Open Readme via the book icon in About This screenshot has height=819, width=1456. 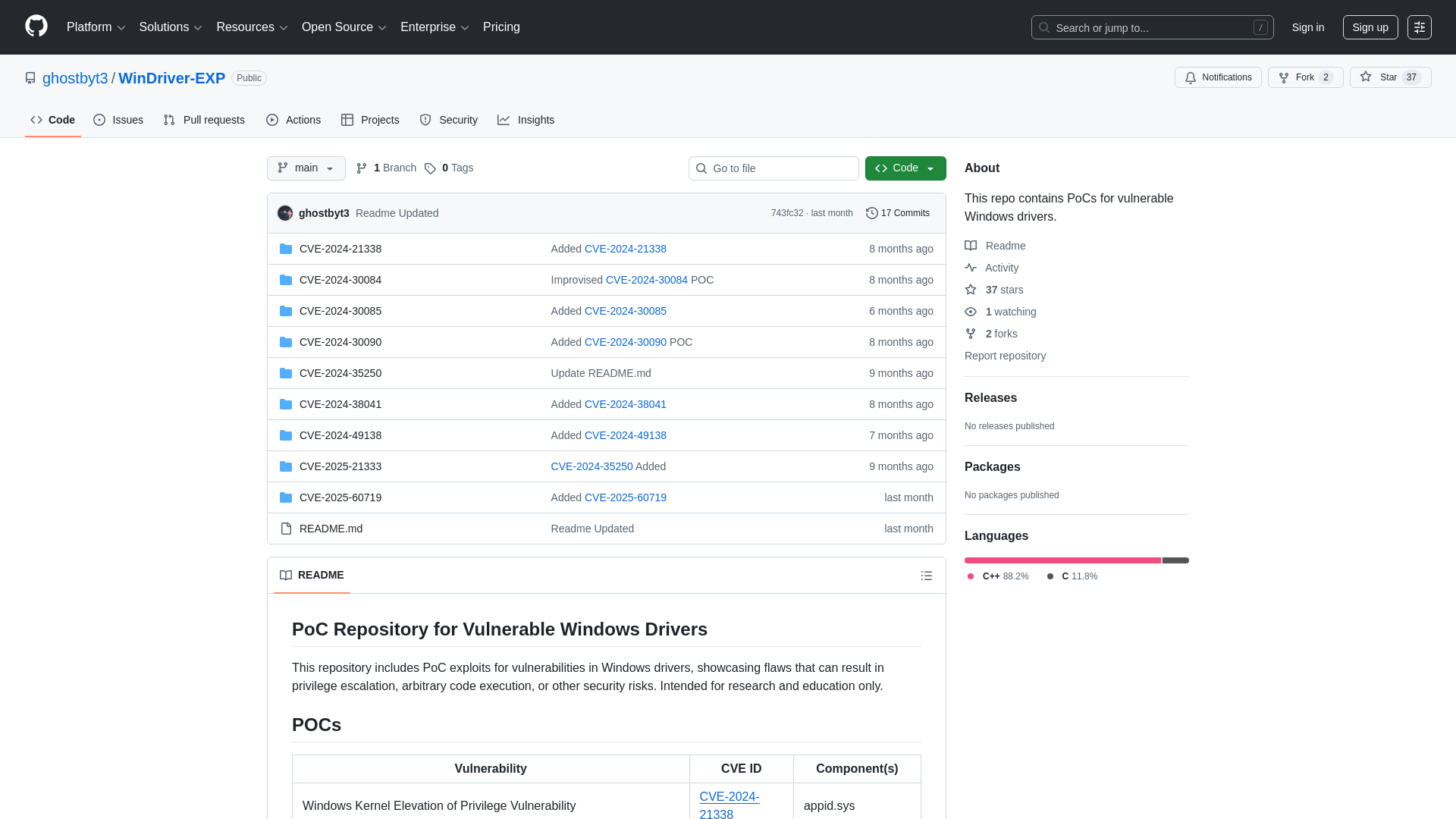(x=971, y=246)
